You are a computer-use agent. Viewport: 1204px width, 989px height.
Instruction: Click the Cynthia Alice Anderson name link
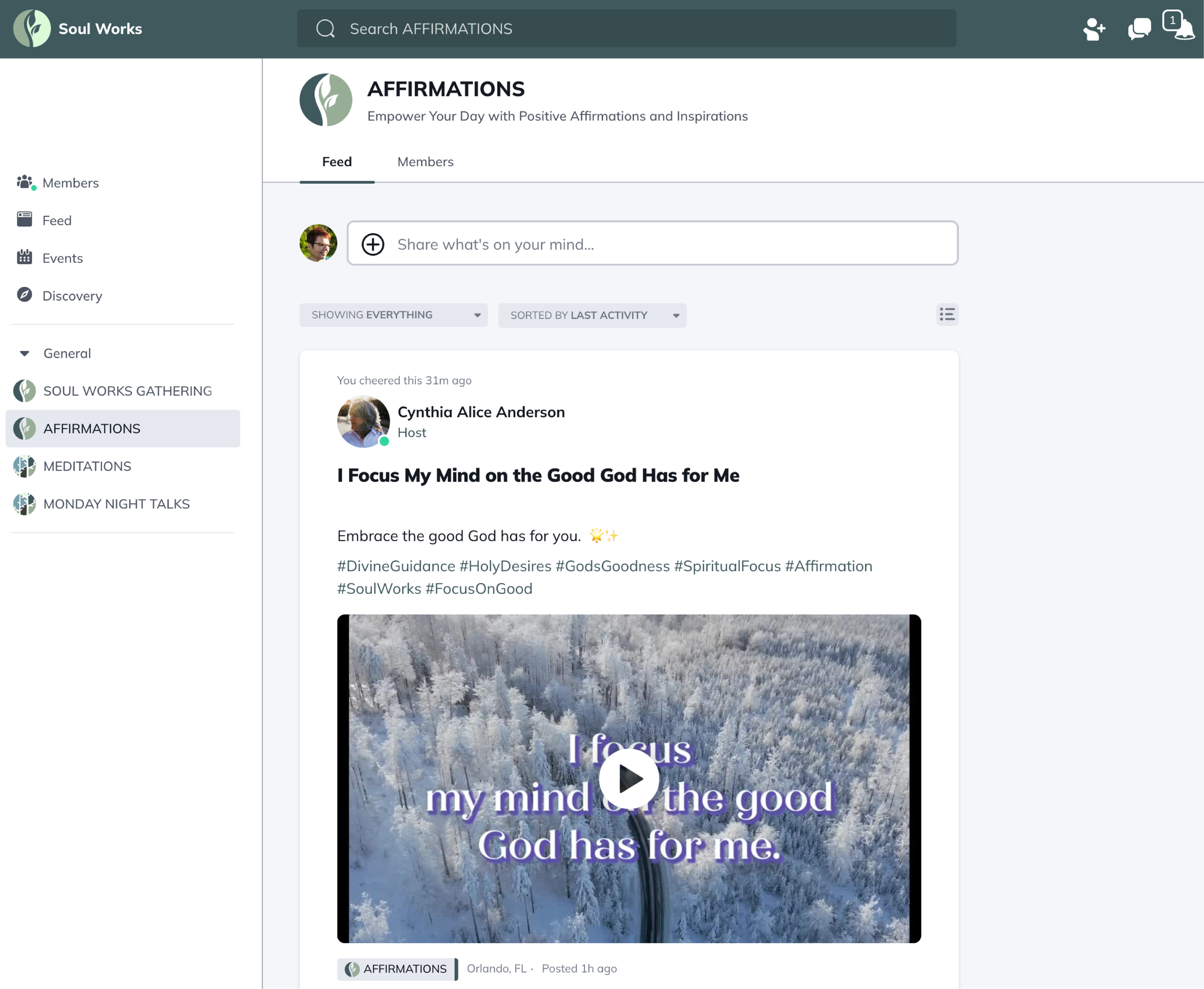pos(480,412)
